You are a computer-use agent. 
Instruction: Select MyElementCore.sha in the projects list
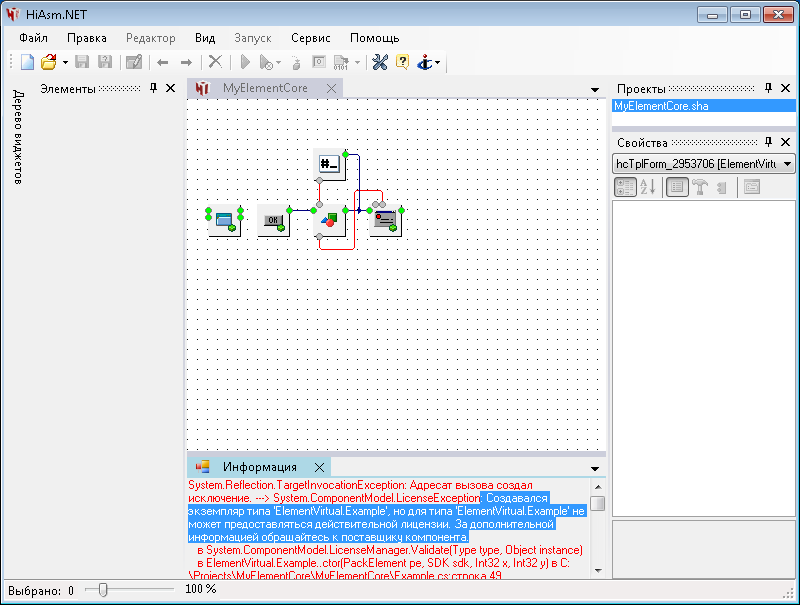point(661,106)
